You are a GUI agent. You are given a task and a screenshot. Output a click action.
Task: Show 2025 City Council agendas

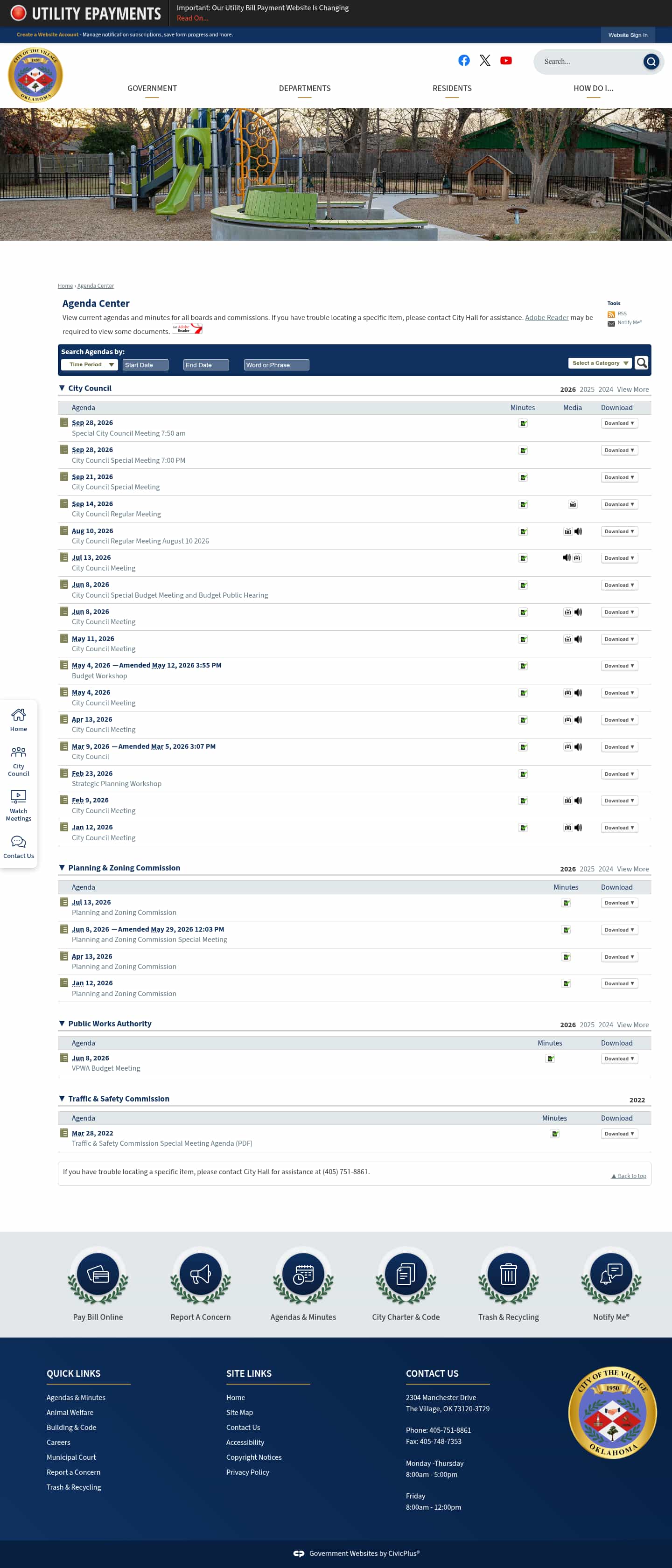pyautogui.click(x=587, y=390)
